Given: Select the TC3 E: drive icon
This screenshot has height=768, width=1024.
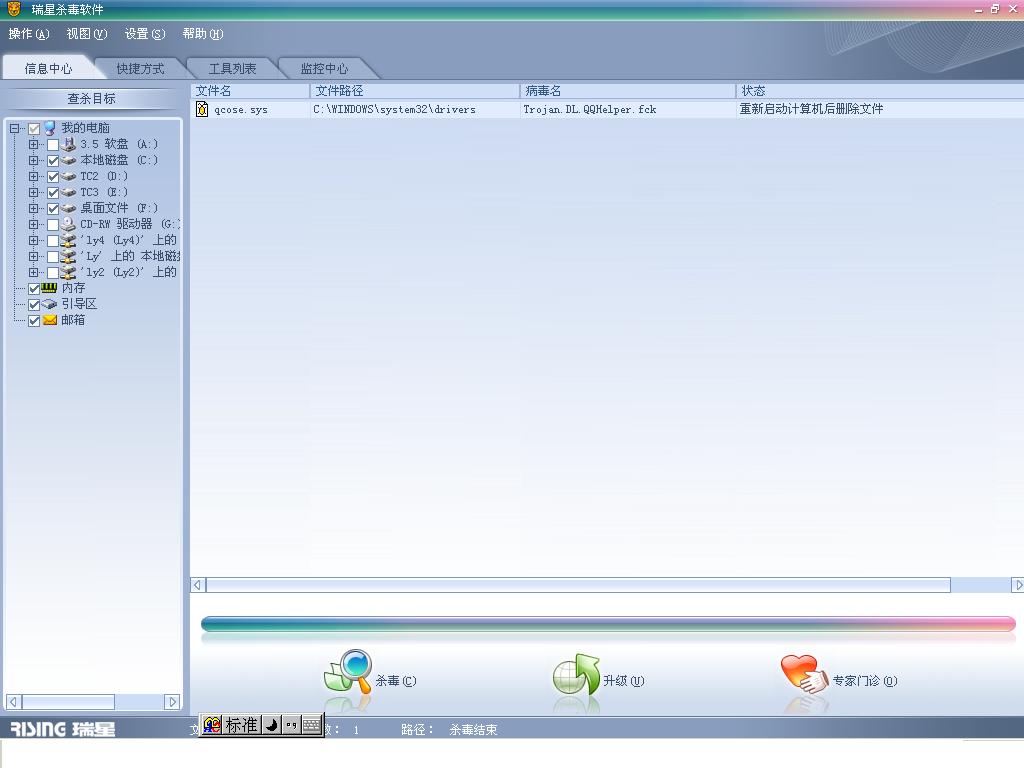Looking at the screenshot, I should click(x=69, y=192).
